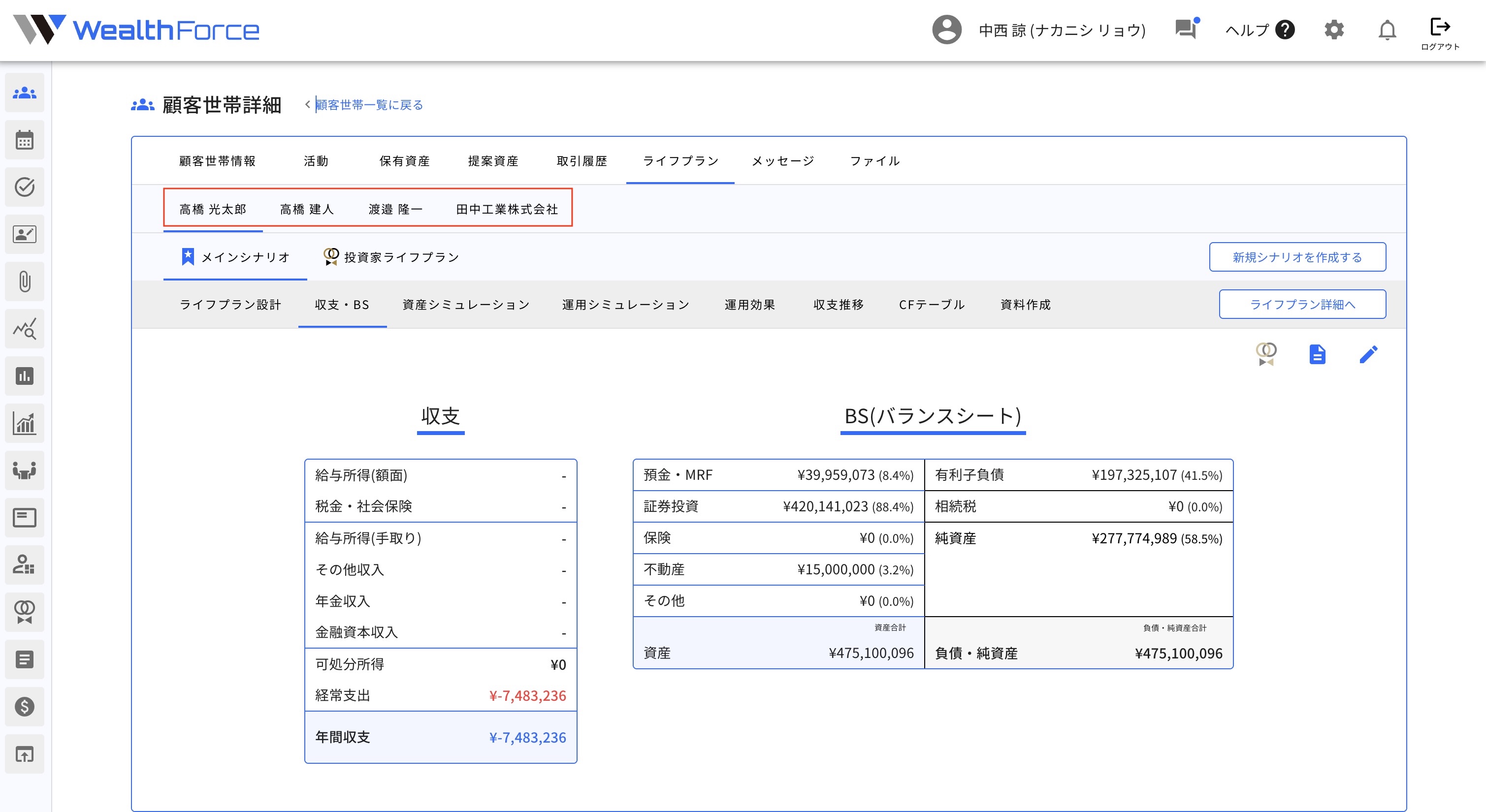Switch to 活動 tab
Viewport: 1486px width, 812px height.
pos(316,161)
